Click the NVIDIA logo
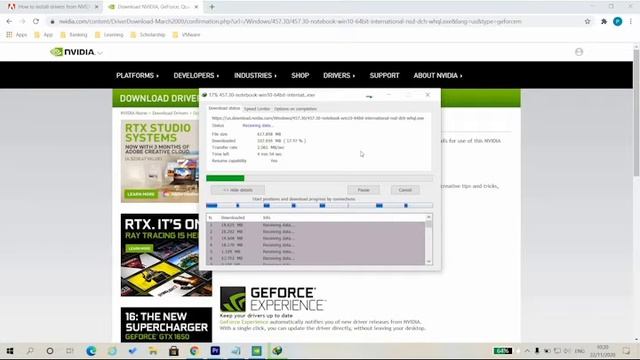Screen dimensions: 640x360 (x=73, y=52)
